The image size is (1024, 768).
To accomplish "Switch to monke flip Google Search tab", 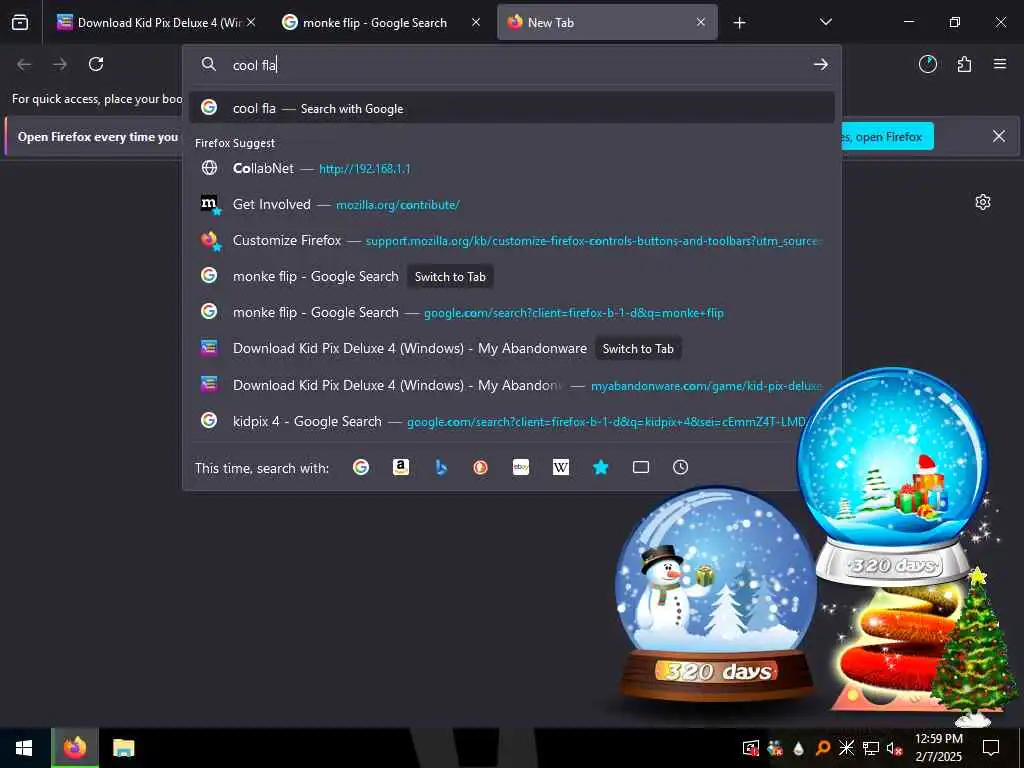I will coord(381,22).
